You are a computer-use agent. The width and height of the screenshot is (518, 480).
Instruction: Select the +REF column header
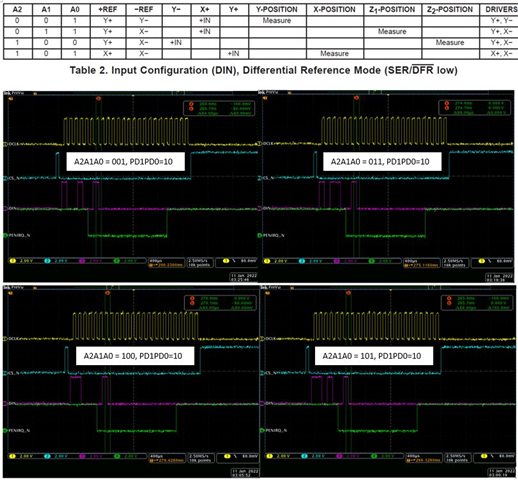(x=107, y=10)
